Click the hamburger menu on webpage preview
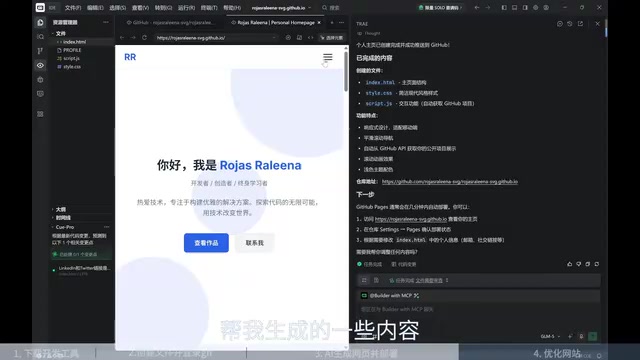Image resolution: width=640 pixels, height=360 pixels. click(328, 57)
